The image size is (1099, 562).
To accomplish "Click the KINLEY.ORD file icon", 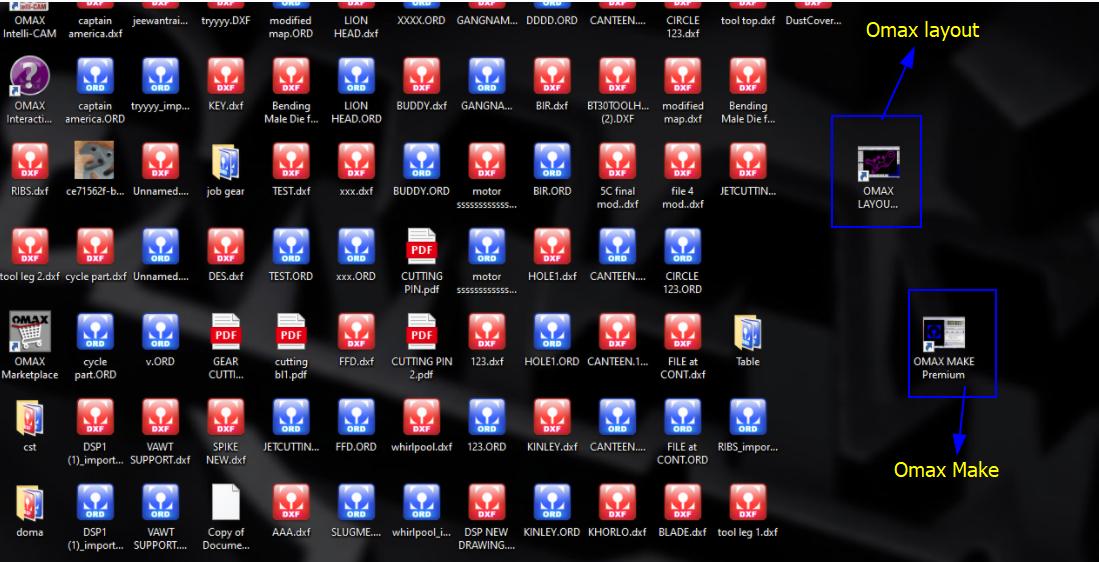I will tap(552, 502).
